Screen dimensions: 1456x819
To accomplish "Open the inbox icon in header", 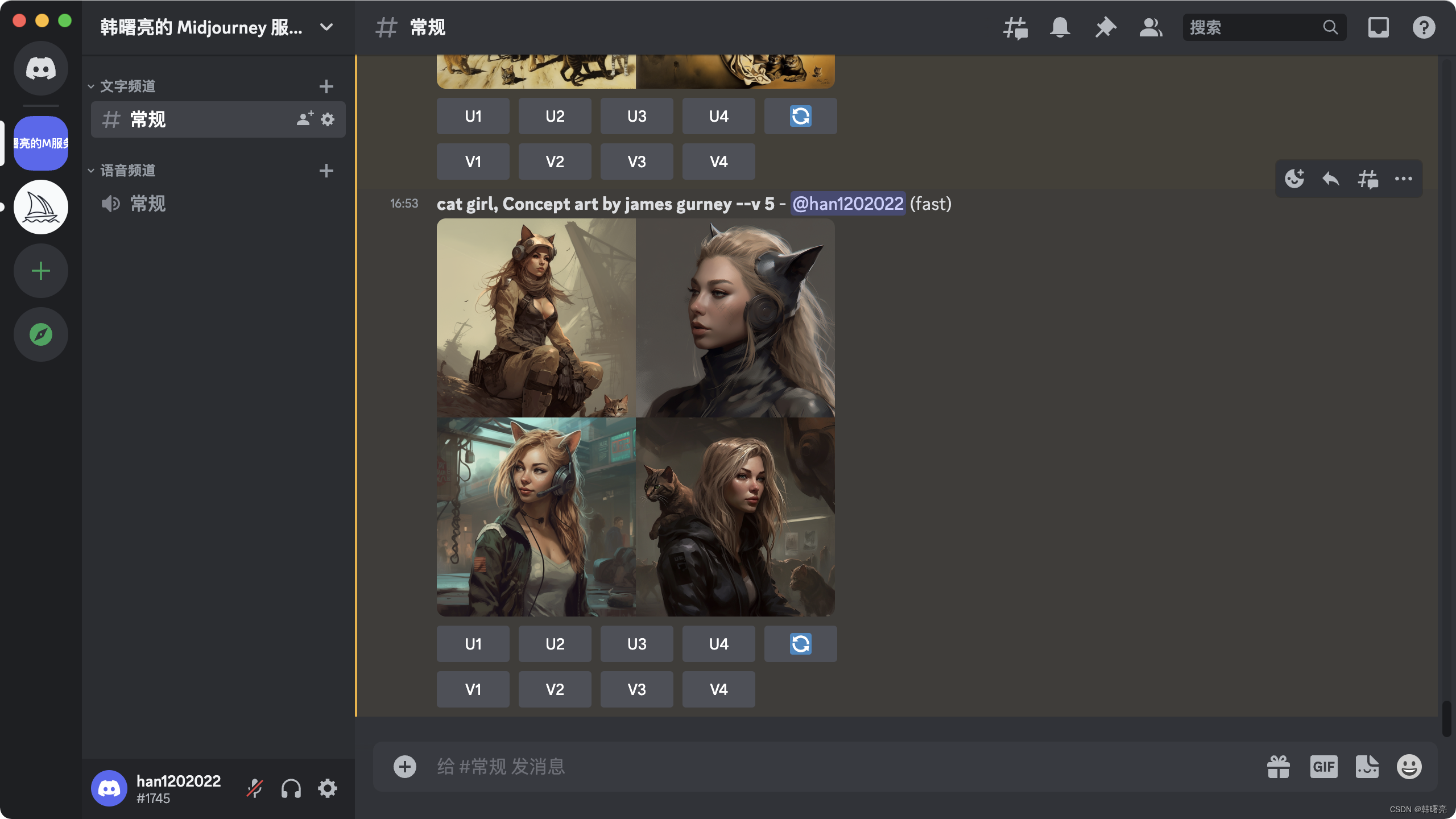I will point(1378,27).
